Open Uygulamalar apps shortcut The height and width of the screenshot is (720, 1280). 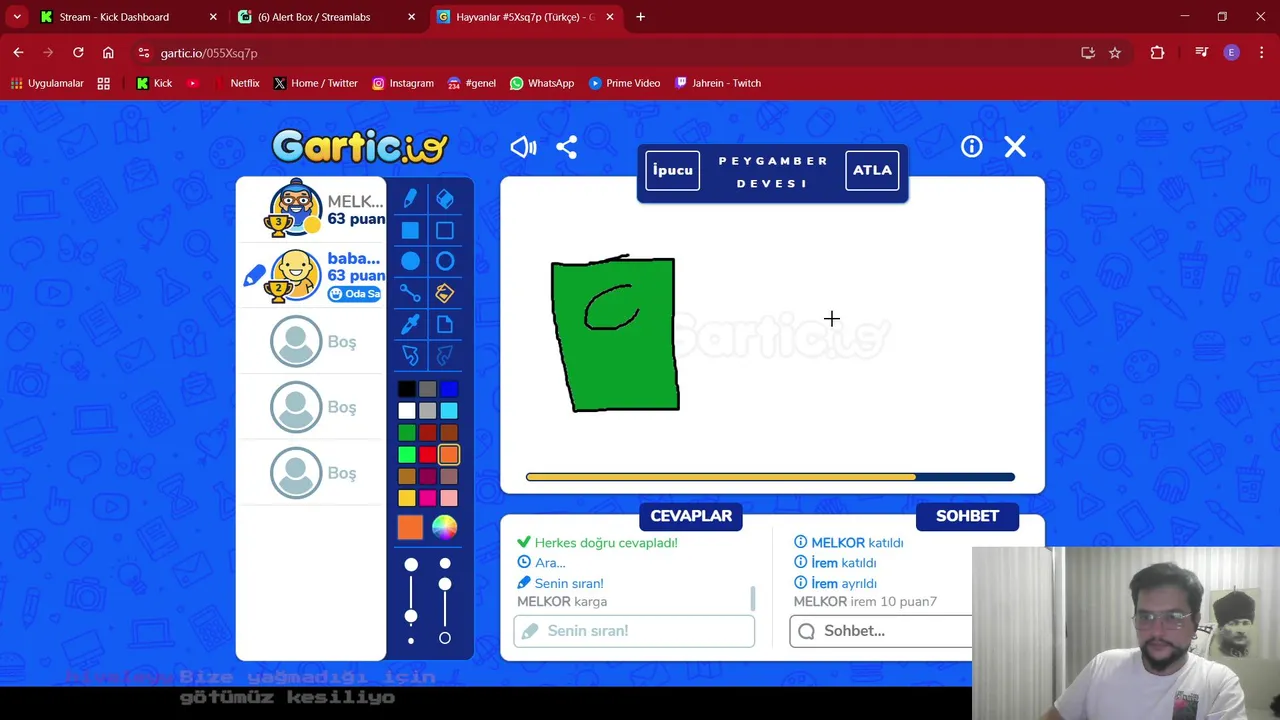46,83
